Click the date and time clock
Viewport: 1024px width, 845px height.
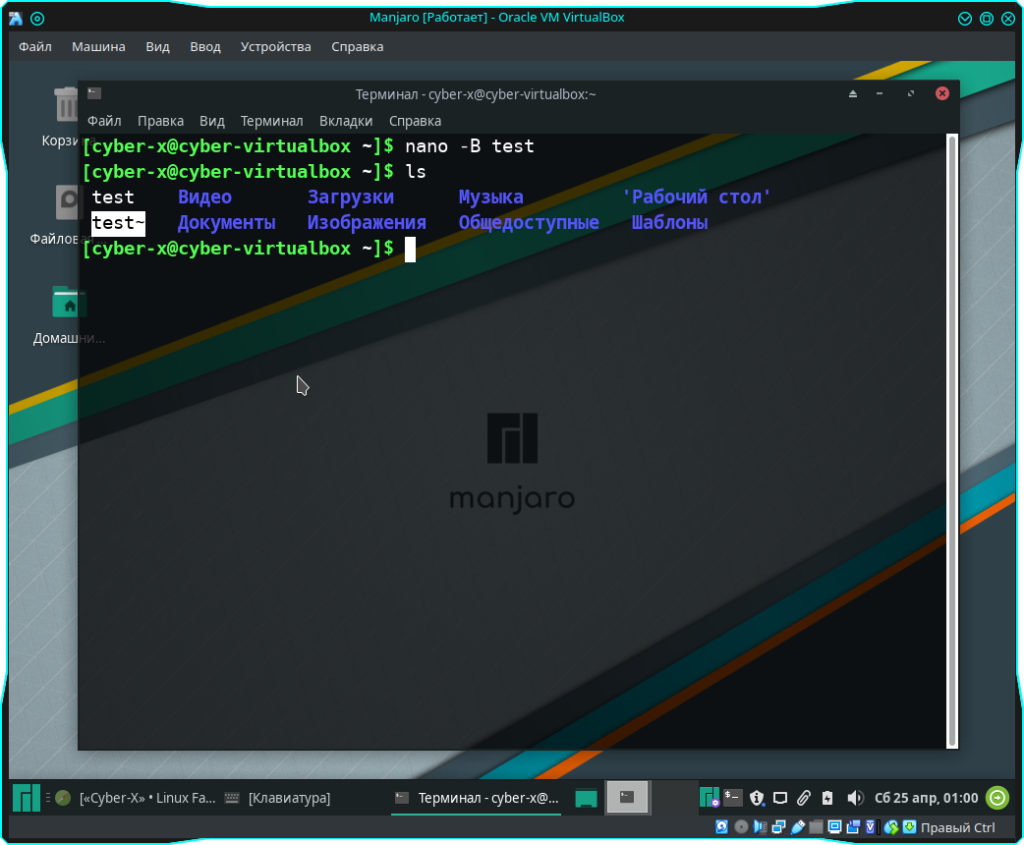[926, 798]
